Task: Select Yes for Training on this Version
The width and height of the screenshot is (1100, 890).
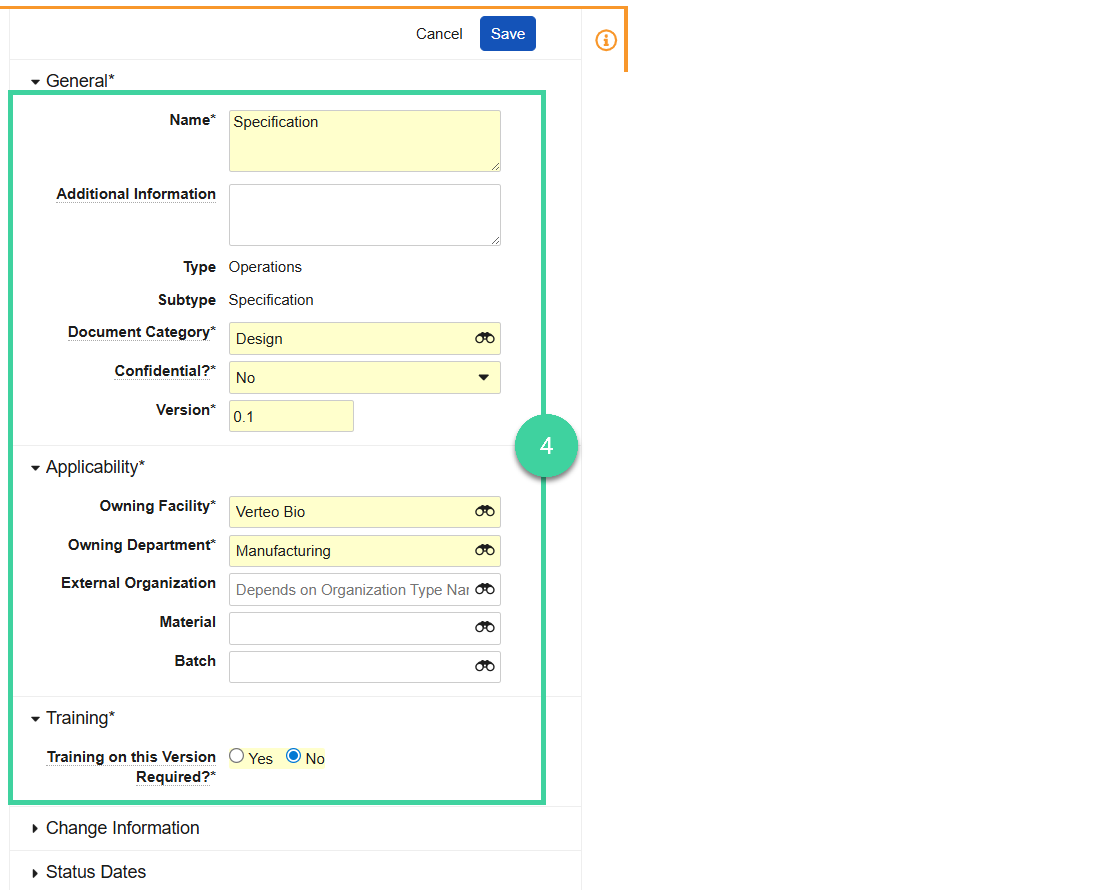Action: tap(236, 756)
